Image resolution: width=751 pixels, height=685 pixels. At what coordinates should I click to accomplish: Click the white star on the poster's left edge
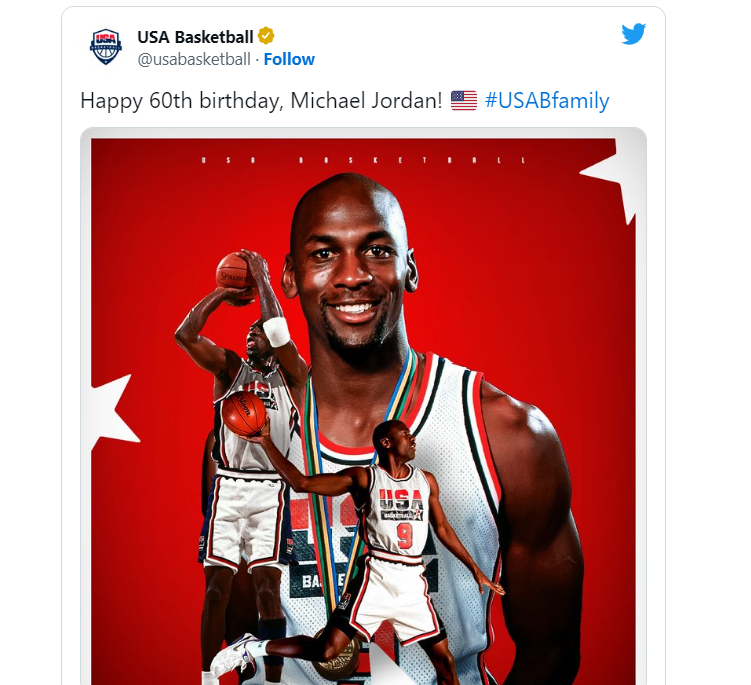[x=114, y=413]
